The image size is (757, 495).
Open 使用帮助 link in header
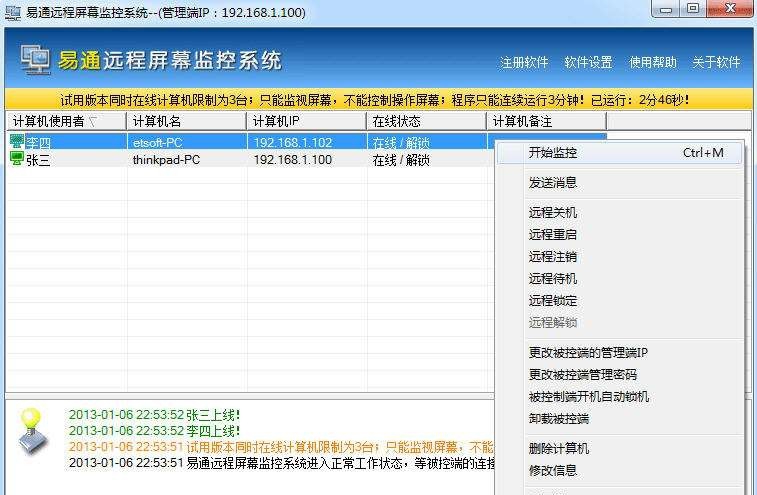652,62
